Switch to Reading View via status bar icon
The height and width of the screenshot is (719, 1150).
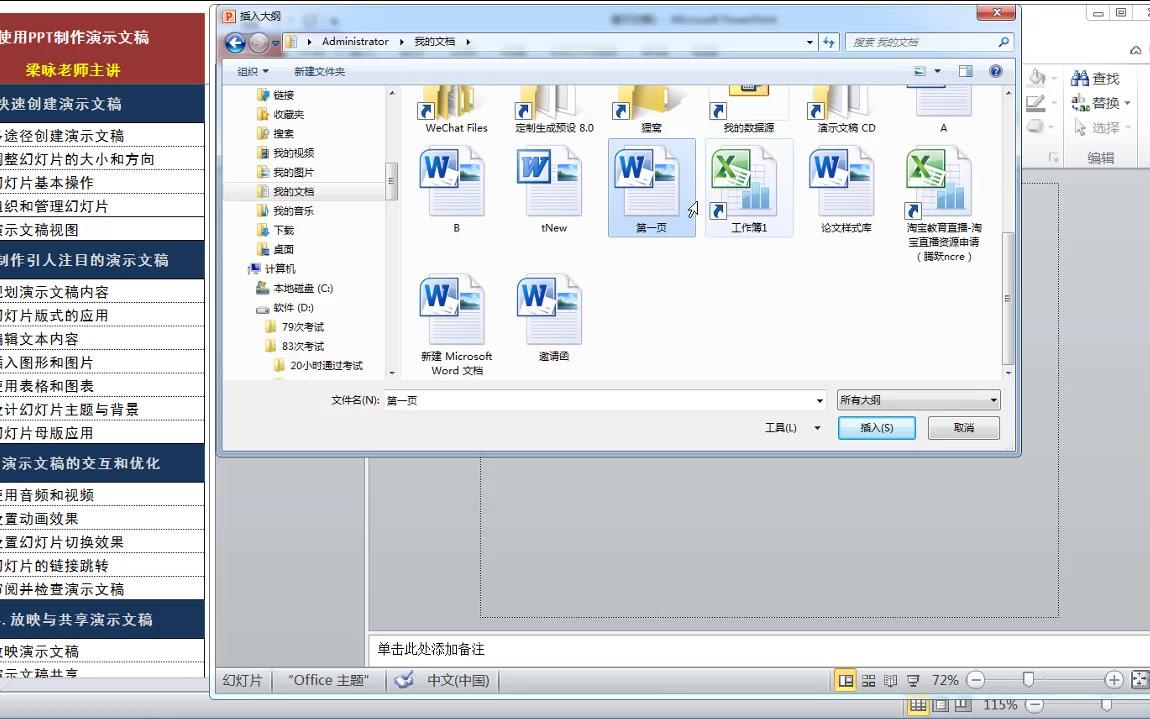[x=890, y=679]
